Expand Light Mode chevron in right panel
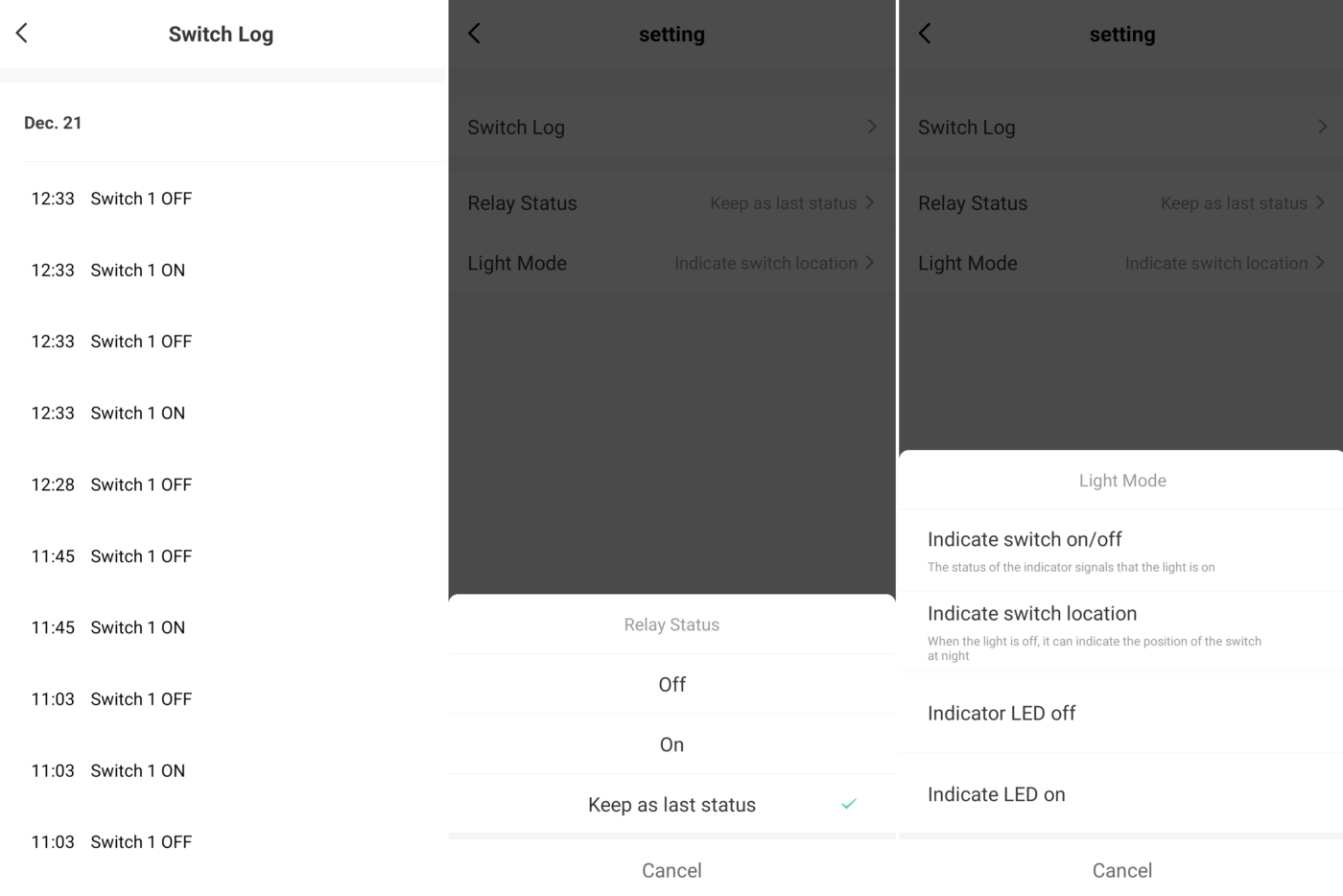The image size is (1343, 896). [x=1321, y=262]
